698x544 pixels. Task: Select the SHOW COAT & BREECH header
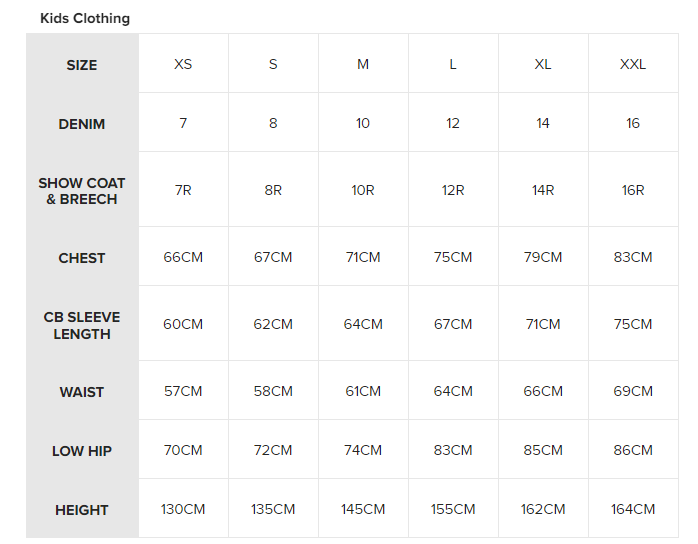coord(82,191)
